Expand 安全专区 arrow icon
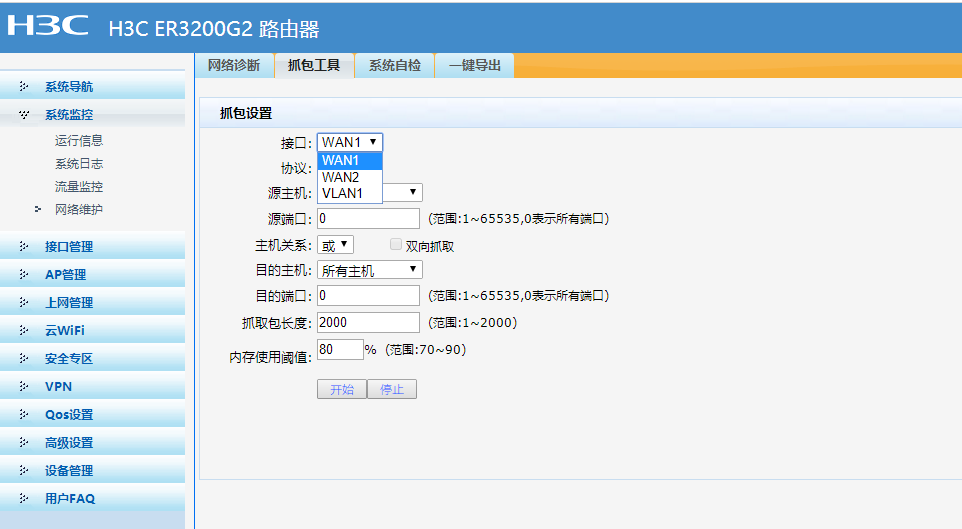 24,358
